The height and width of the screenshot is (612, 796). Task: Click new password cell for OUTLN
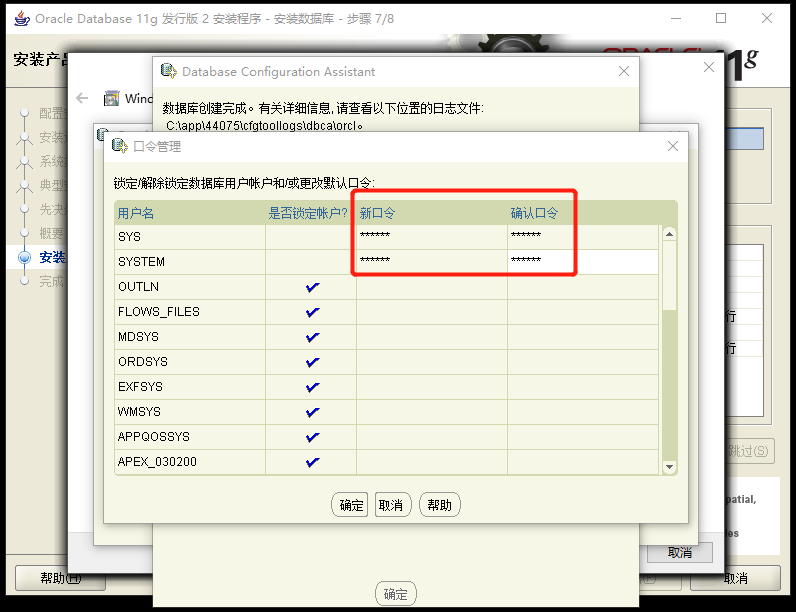coord(432,287)
